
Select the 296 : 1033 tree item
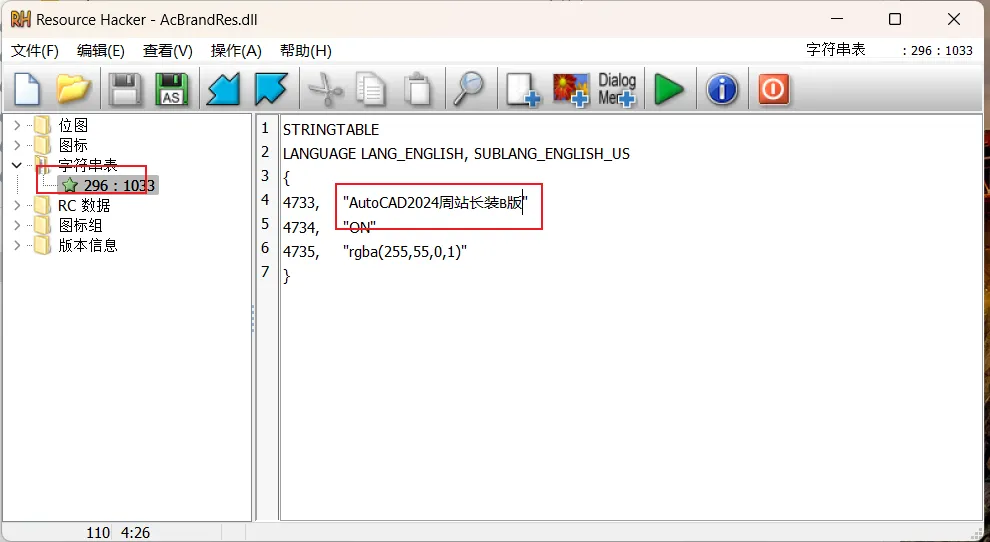(119, 186)
